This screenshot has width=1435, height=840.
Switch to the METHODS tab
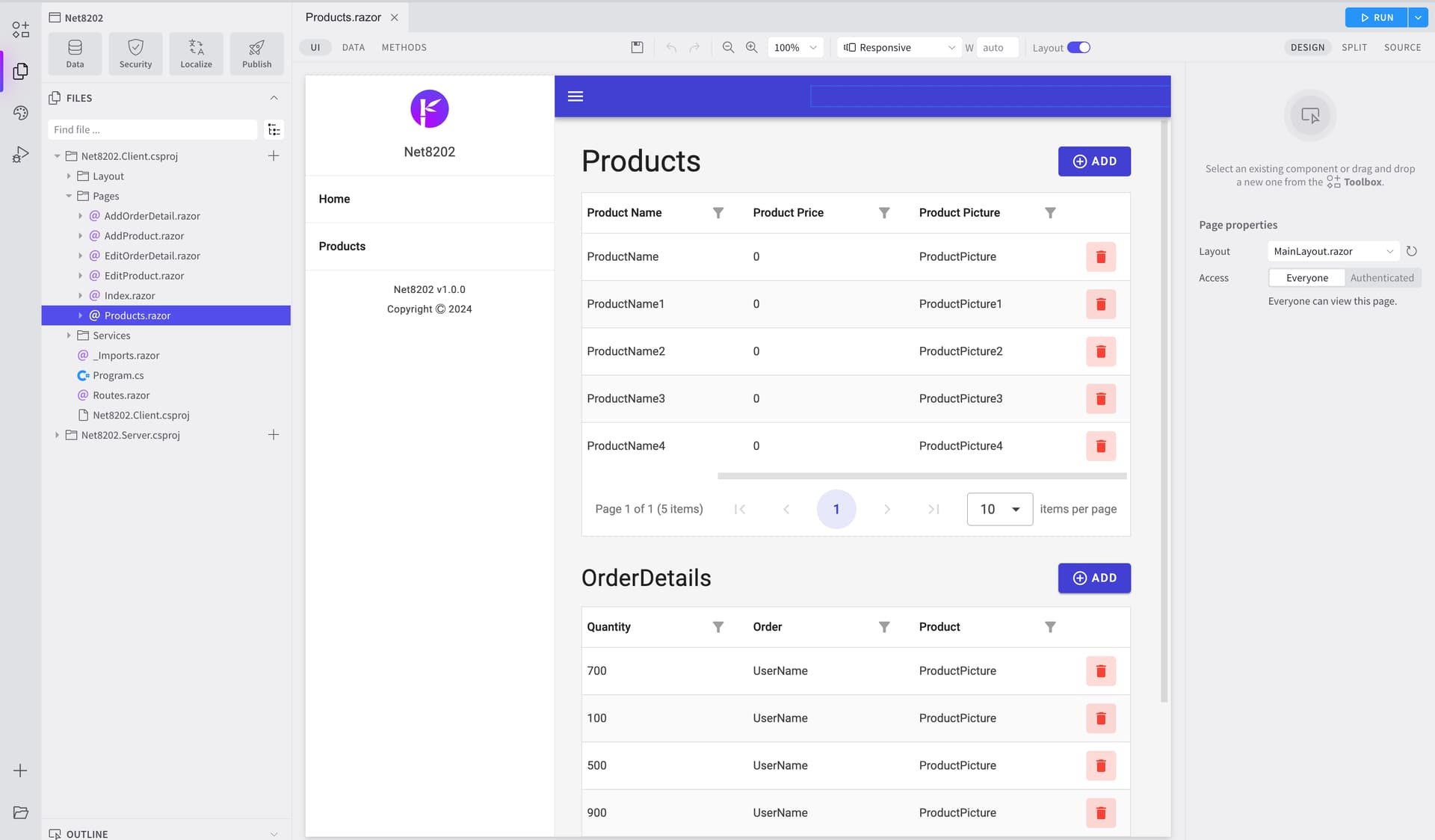[x=404, y=47]
